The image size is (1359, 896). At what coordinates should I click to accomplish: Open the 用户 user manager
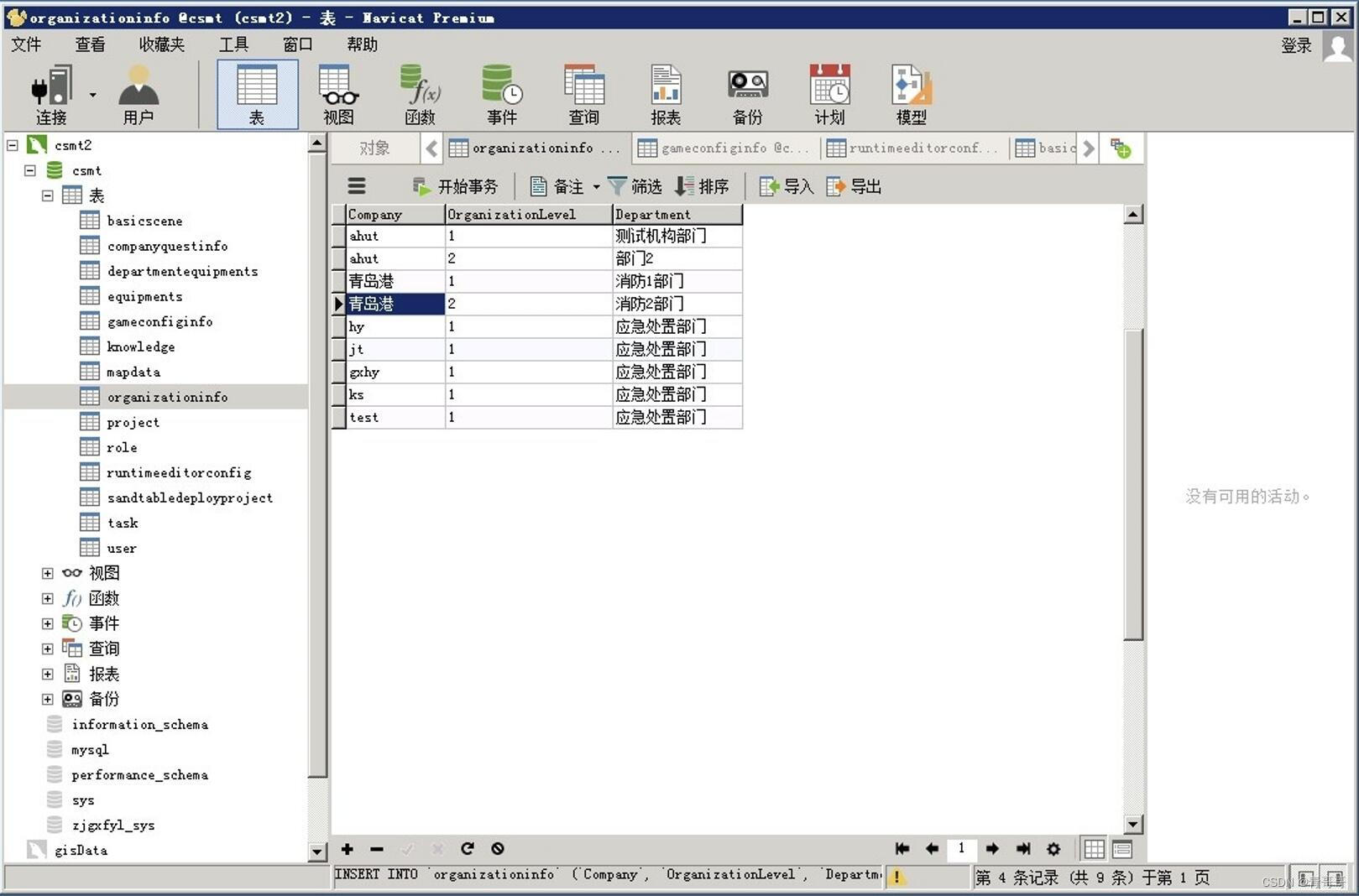coord(139,95)
